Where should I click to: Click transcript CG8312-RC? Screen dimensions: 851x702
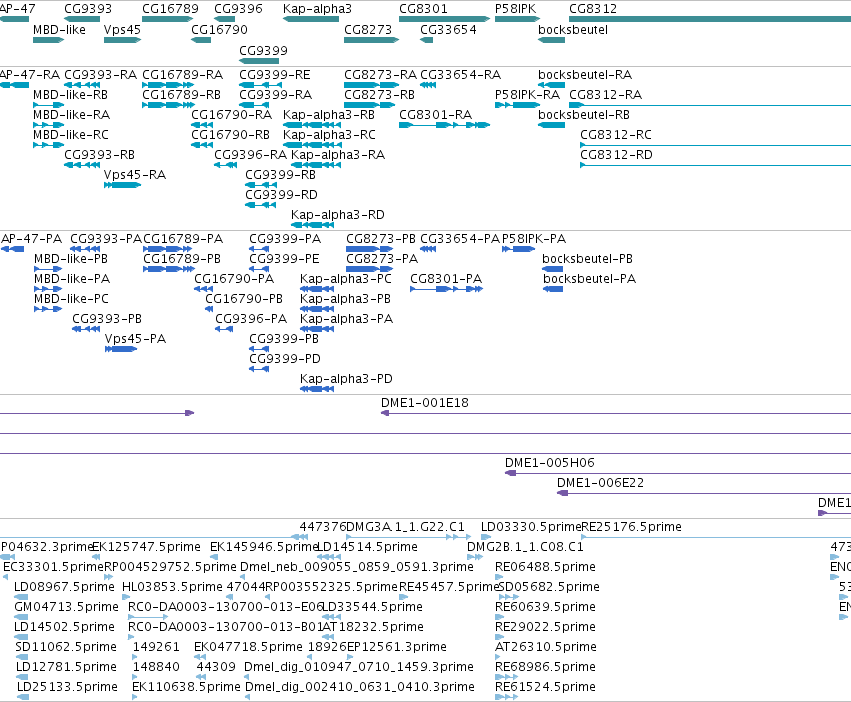[615, 135]
